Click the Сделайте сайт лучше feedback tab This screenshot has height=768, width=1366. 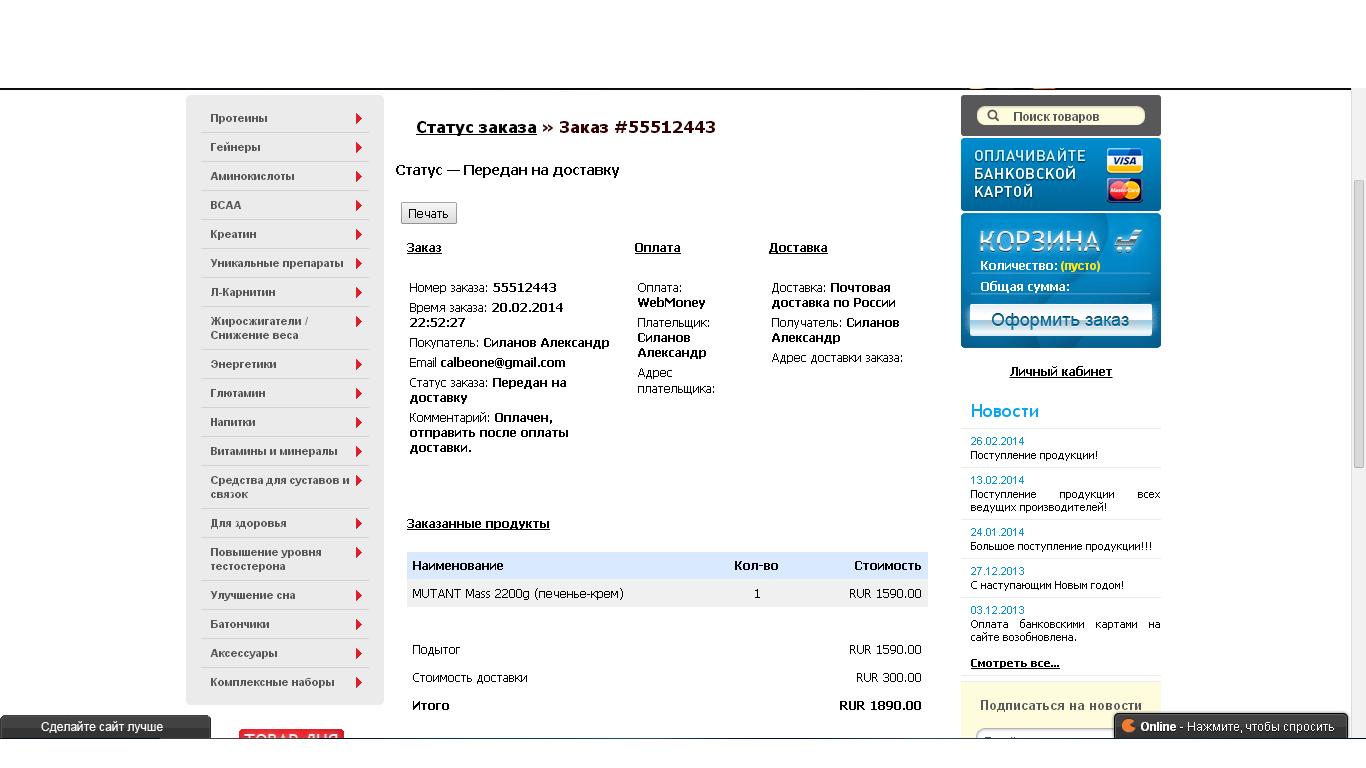105,727
